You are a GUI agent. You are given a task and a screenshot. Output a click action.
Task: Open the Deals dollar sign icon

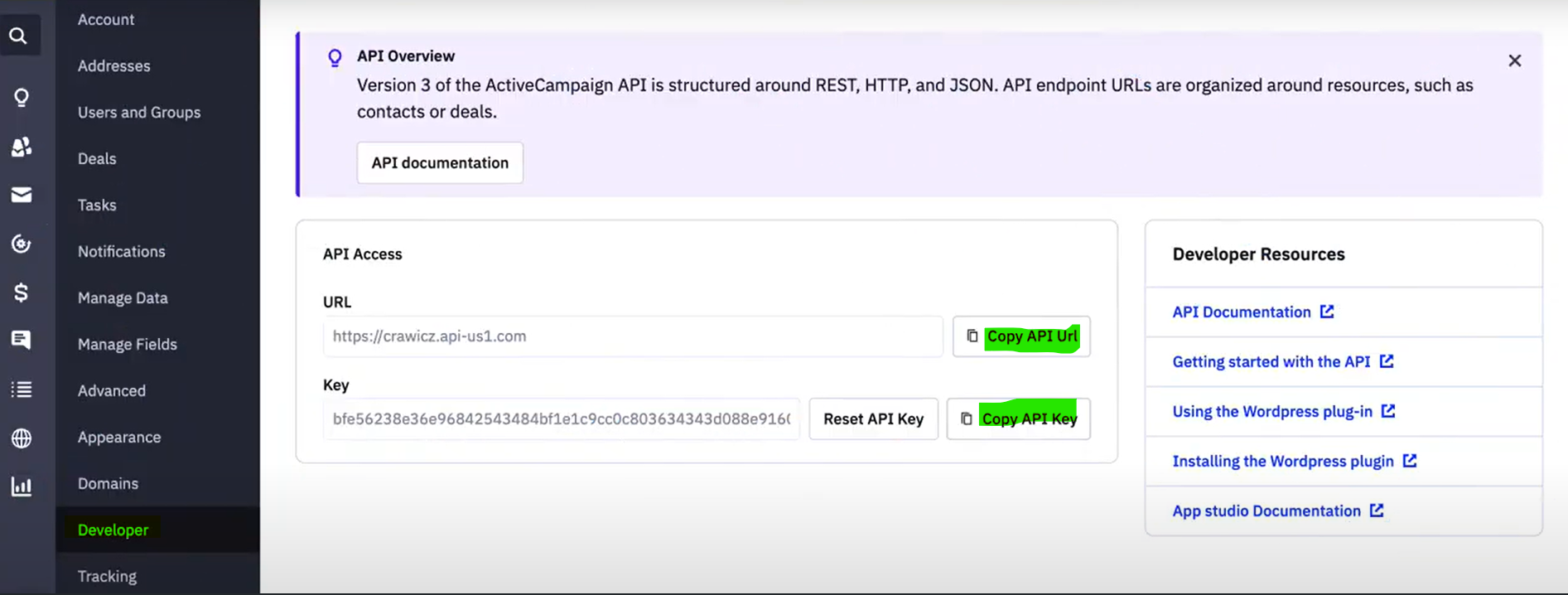(x=22, y=293)
